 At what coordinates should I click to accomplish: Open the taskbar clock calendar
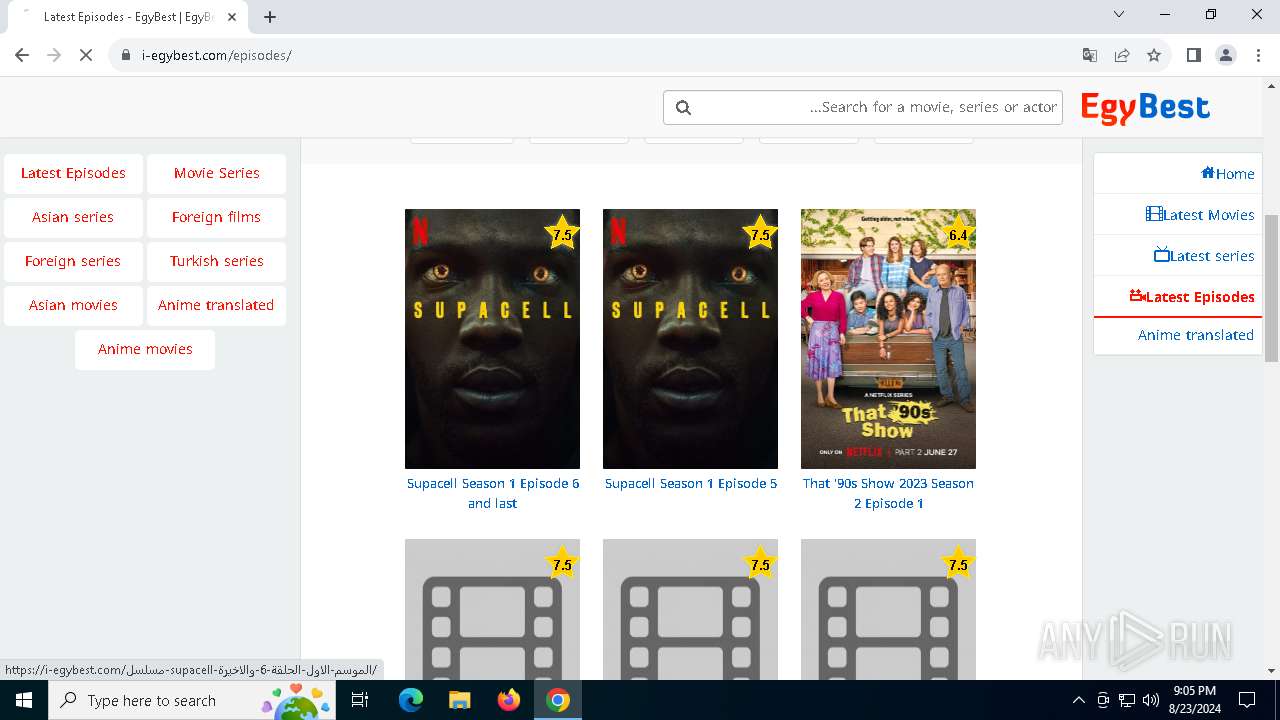pyautogui.click(x=1195, y=700)
